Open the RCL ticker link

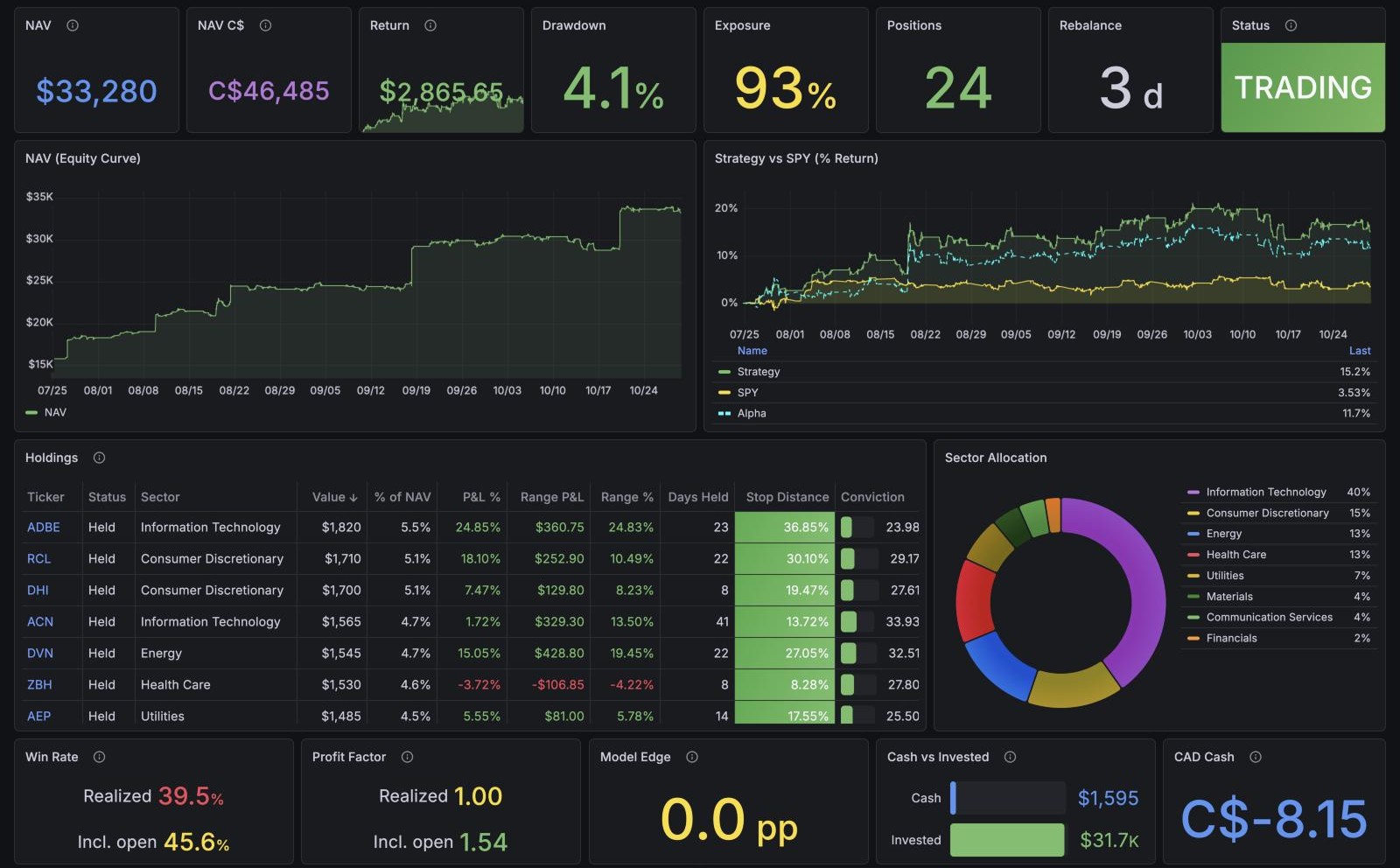click(x=38, y=558)
